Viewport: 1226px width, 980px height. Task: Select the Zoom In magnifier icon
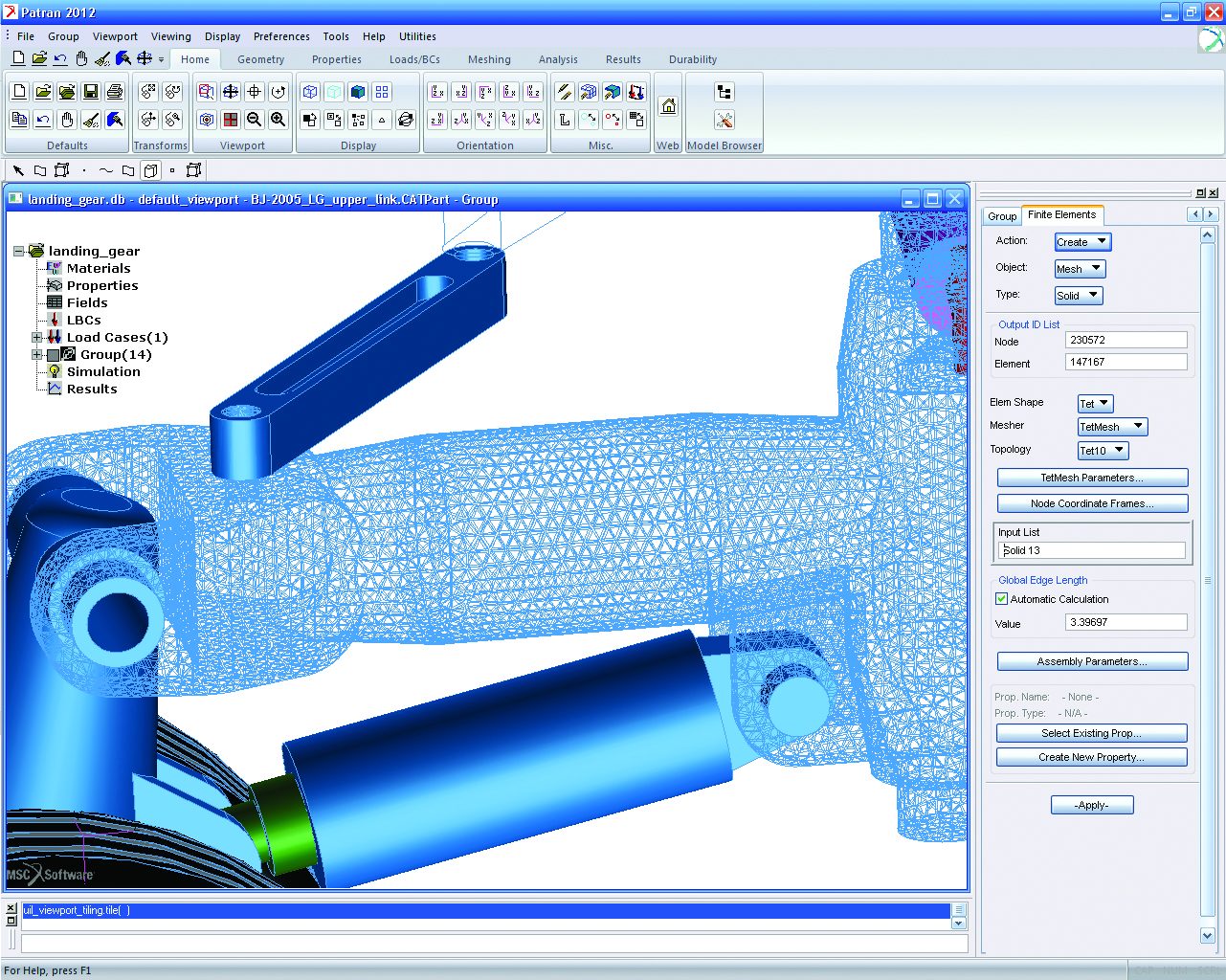(x=279, y=120)
